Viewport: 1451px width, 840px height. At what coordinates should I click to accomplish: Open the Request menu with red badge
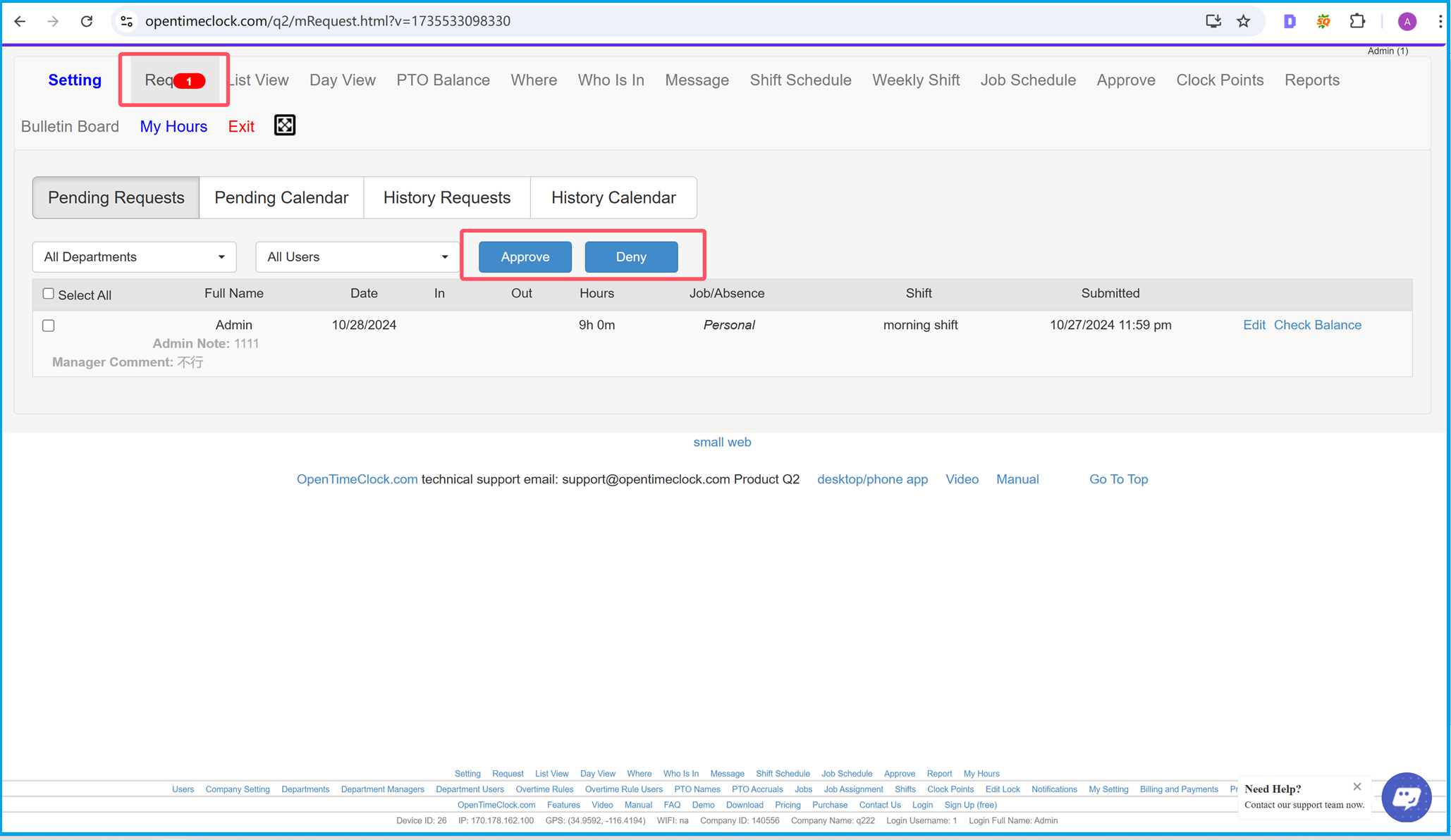(x=175, y=80)
